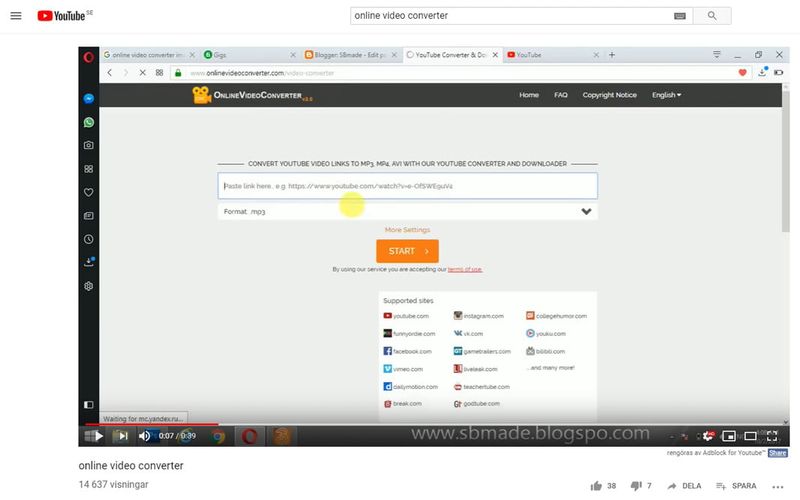Image resolution: width=800 pixels, height=500 pixels.
Task: Play the video with the play button
Action: (99, 436)
